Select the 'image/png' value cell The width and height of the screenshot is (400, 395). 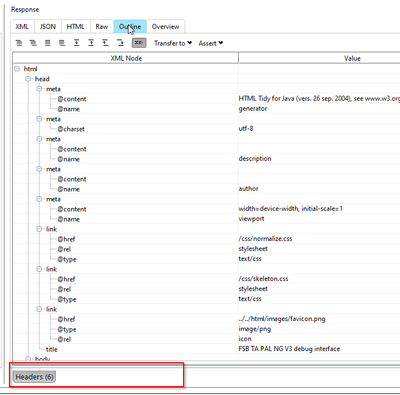coord(255,329)
